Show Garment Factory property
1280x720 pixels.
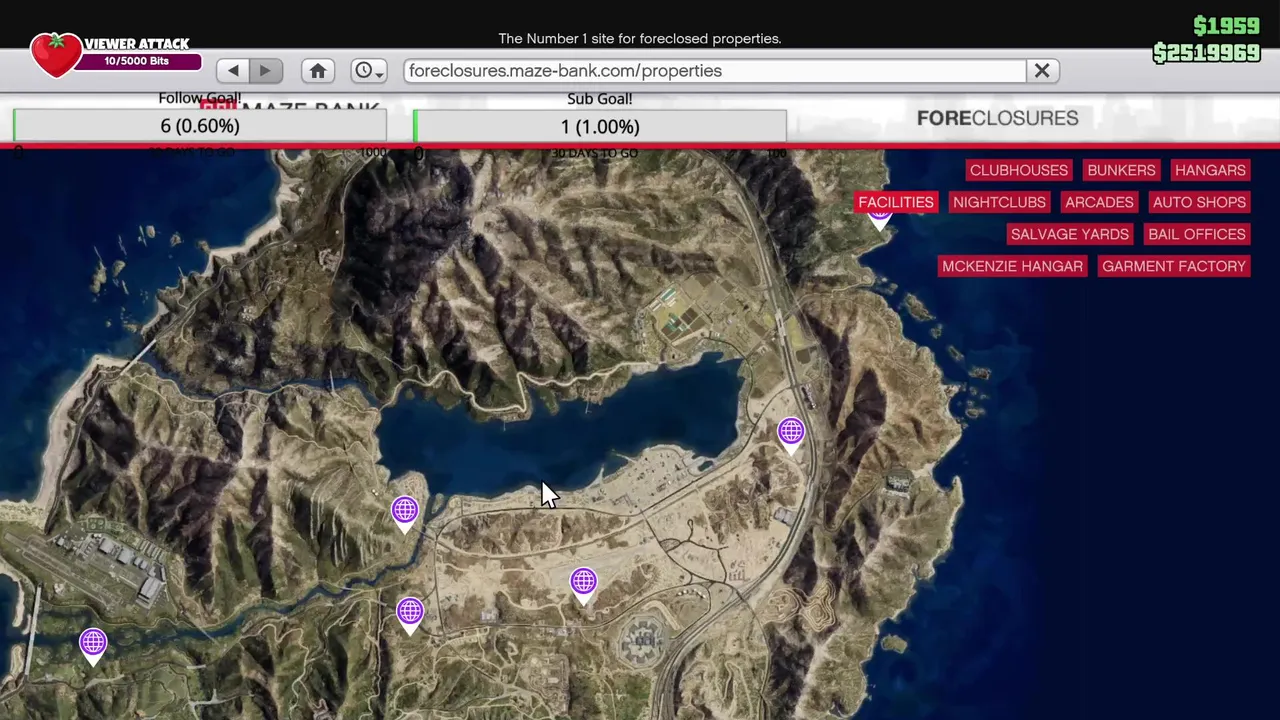point(1174,266)
